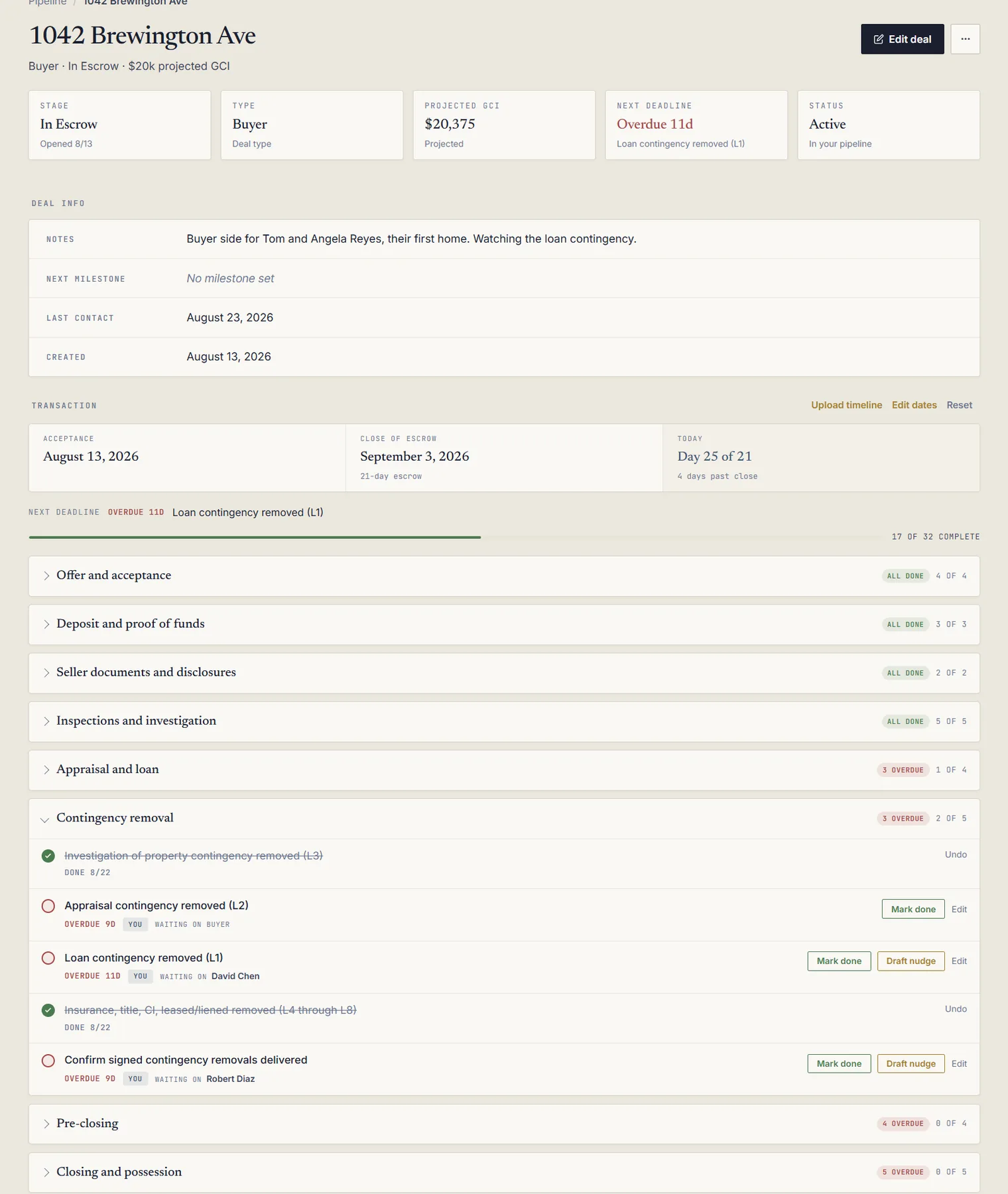Check off Loan contingency removed (L1) circle
The width and height of the screenshot is (1008, 1194).
(48, 958)
